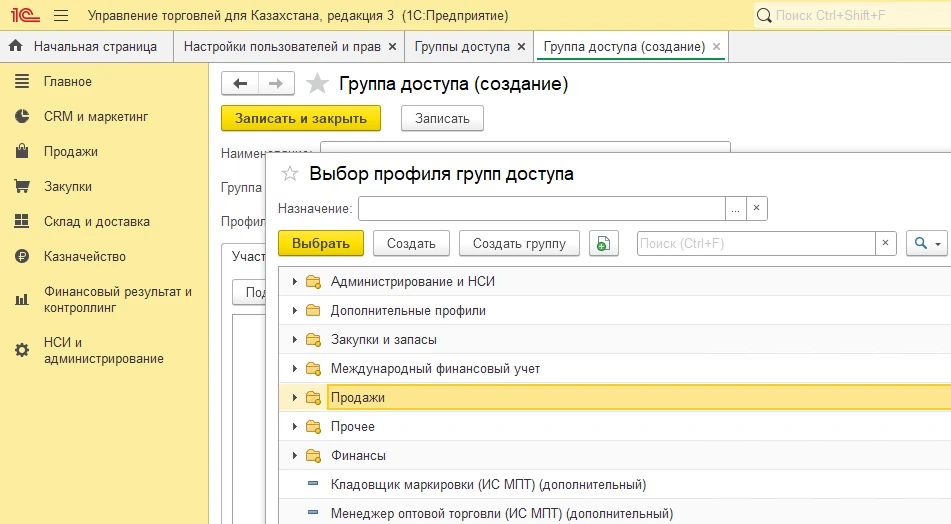Viewport: 951px width, 524px height.
Task: Expand Дополнительные профили folder
Action: coord(295,311)
